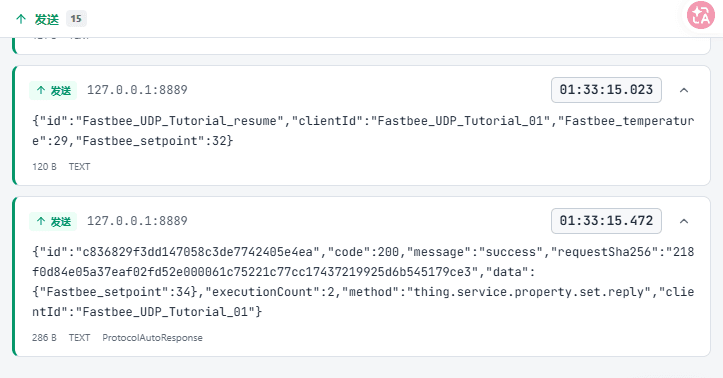Click the ProtocolAutoResponse label
Viewport: 723px width, 378px height.
point(152,337)
